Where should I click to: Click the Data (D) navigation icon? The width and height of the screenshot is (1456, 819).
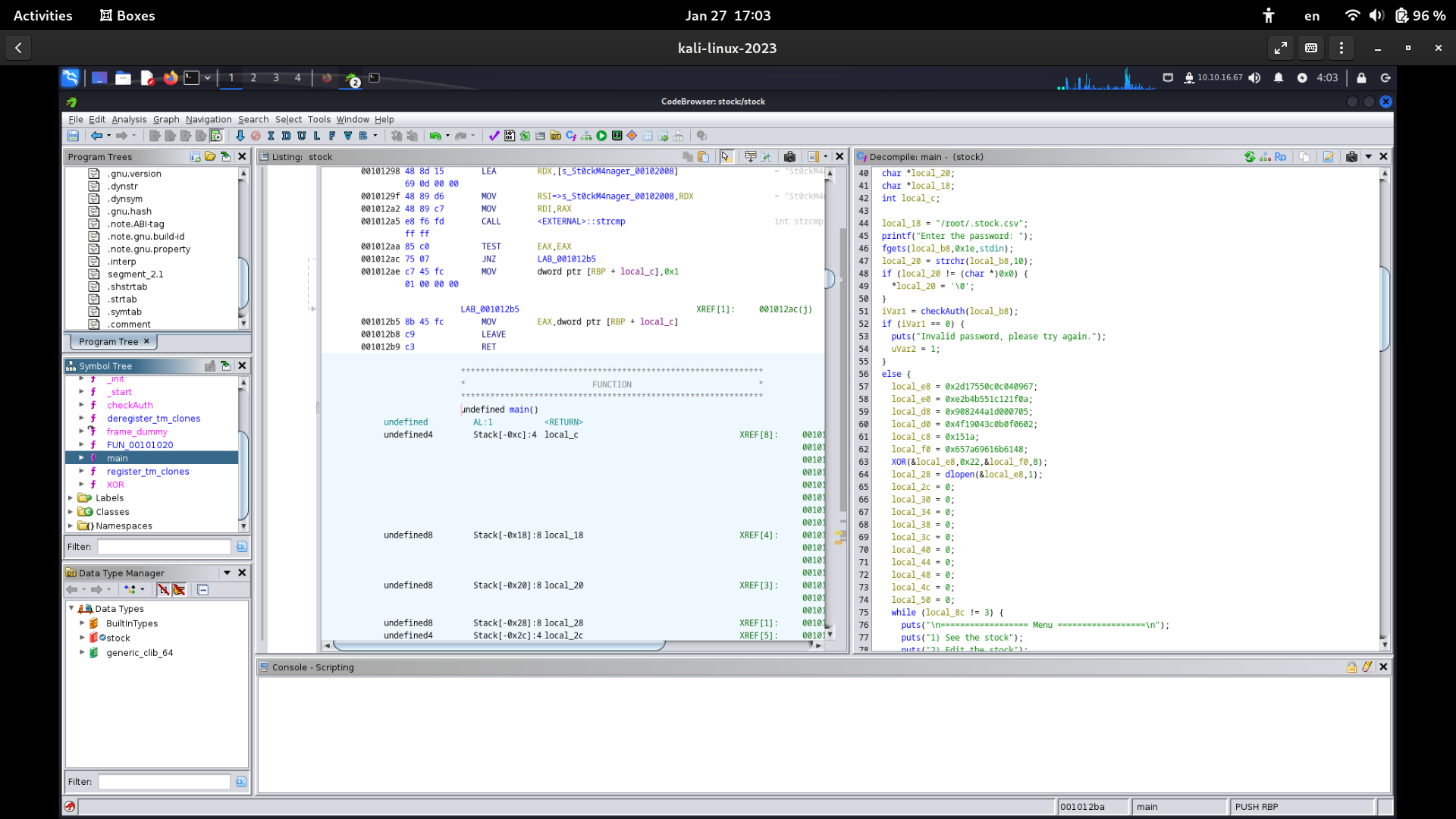[x=286, y=136]
